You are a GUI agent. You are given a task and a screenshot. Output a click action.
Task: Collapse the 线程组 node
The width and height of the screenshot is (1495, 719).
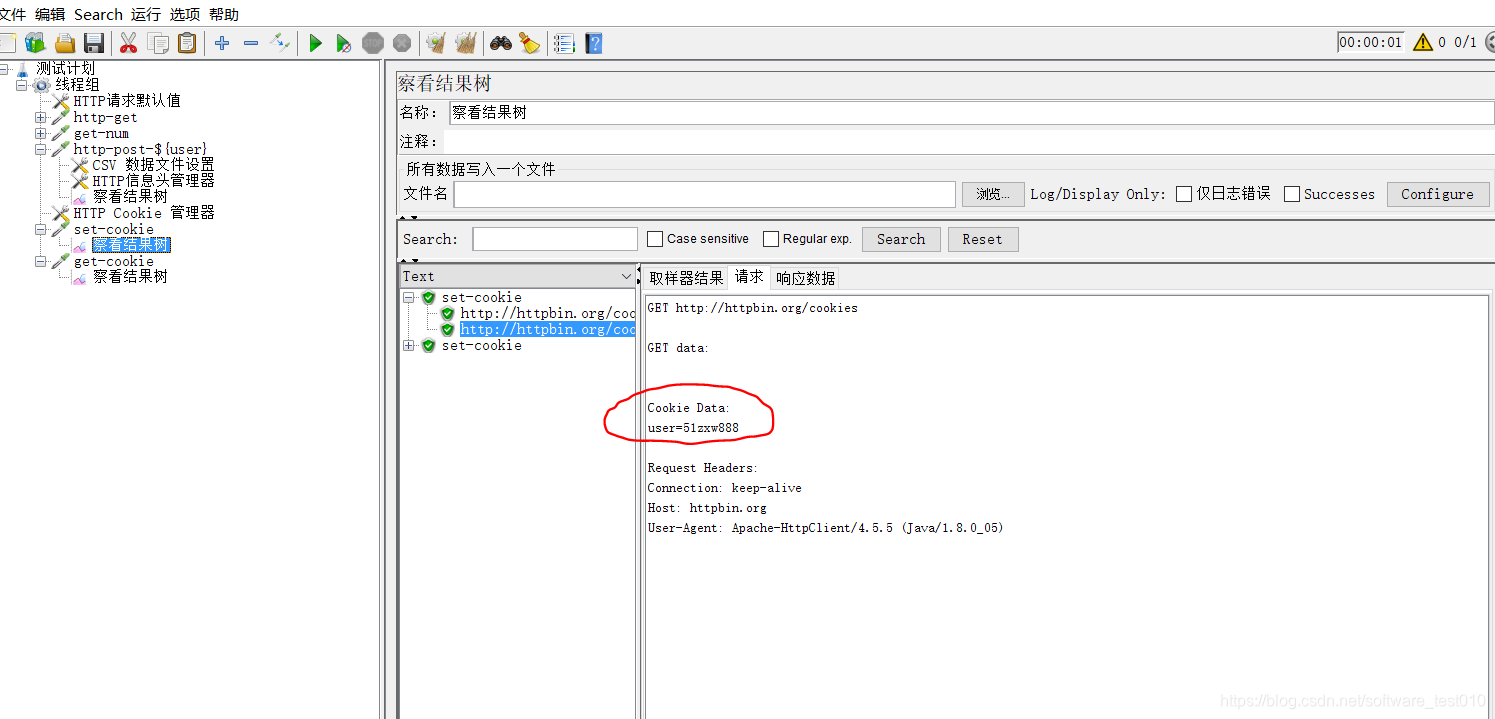(x=22, y=85)
